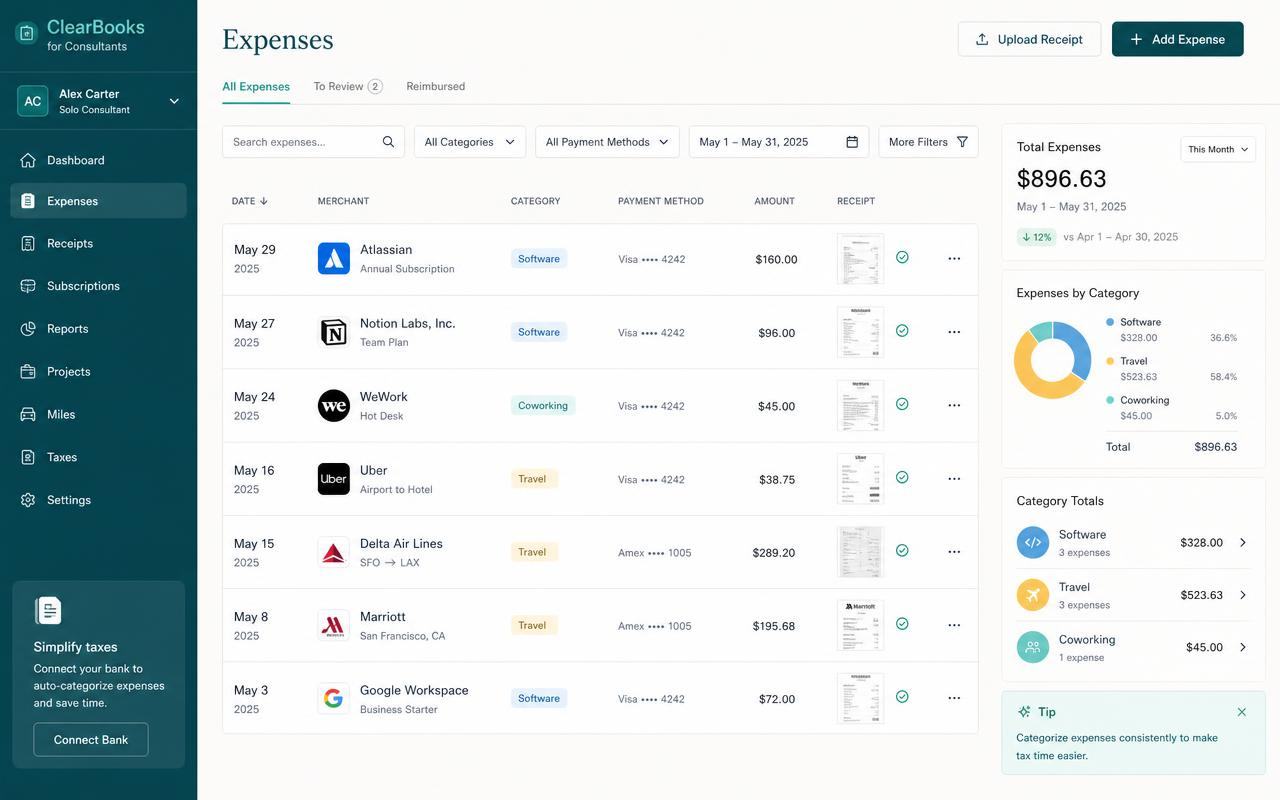
Task: Expand the Travel category total chevron
Action: 1243,595
